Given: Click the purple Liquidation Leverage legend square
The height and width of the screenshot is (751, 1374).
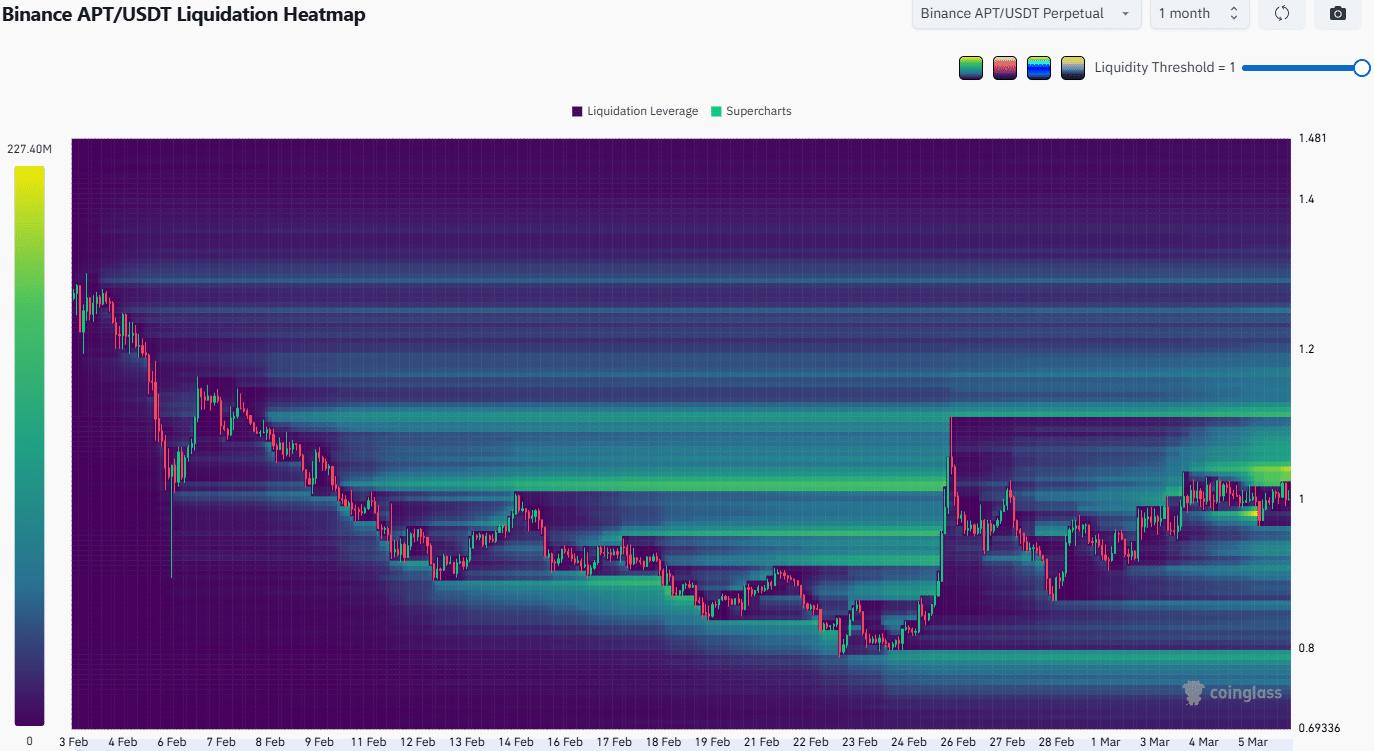Looking at the screenshot, I should coord(575,111).
